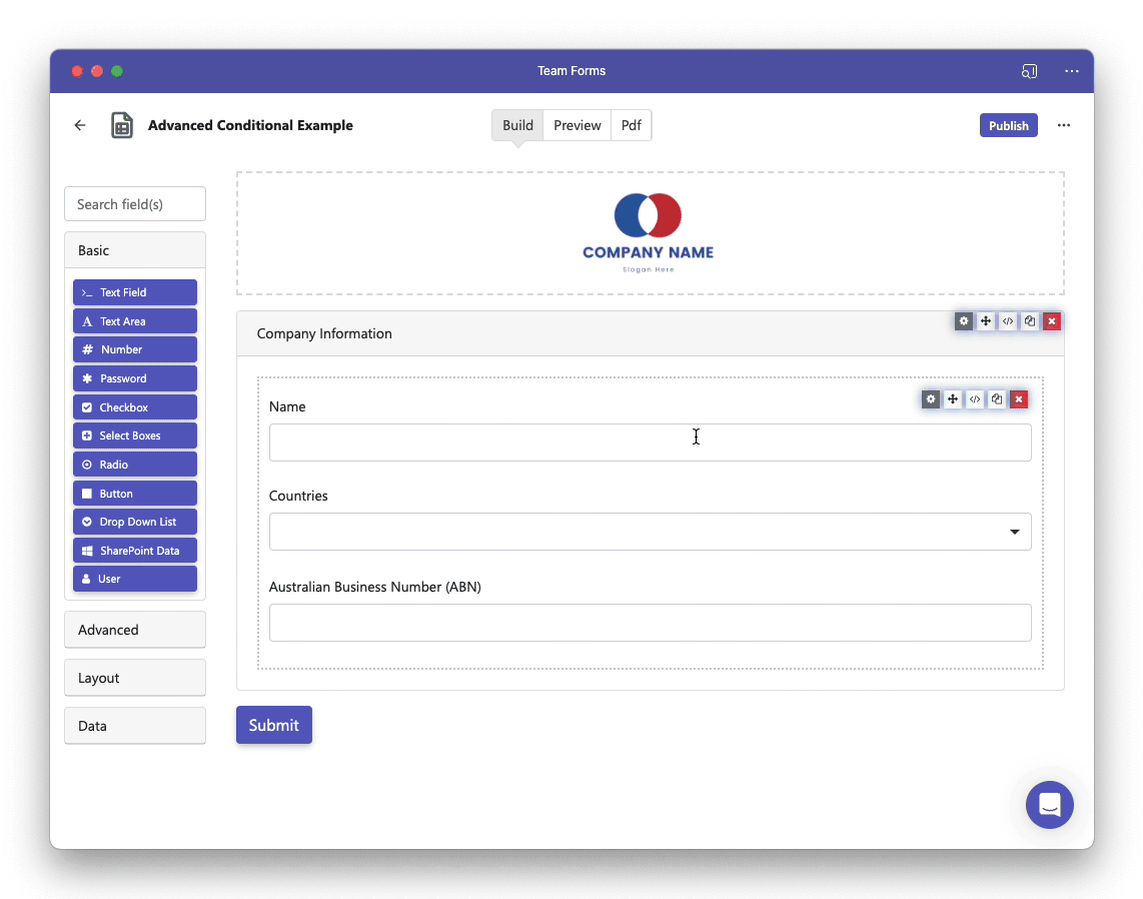The height and width of the screenshot is (899, 1143).
Task: Click the Search field(s) input
Action: (x=135, y=204)
